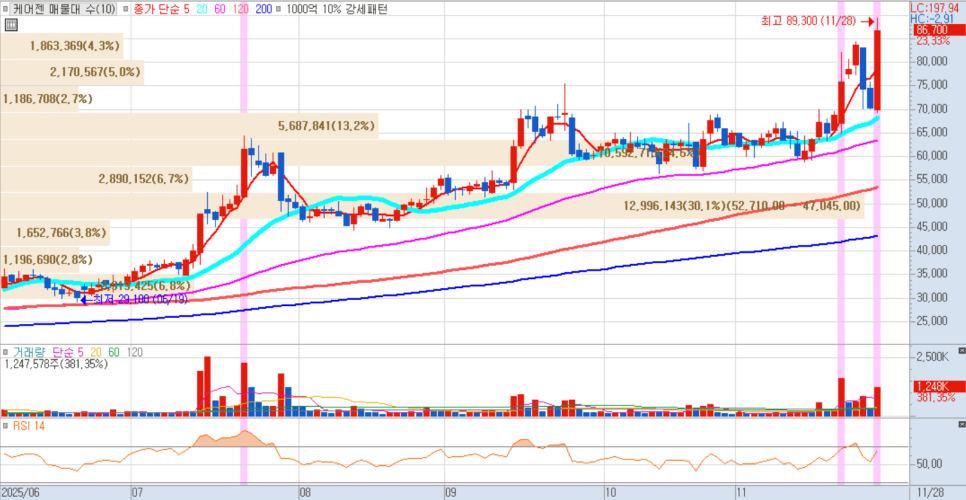The width and height of the screenshot is (966, 500).
Task: Click the 최저 29,100 (06/19) low marker
Action: (x=134, y=300)
